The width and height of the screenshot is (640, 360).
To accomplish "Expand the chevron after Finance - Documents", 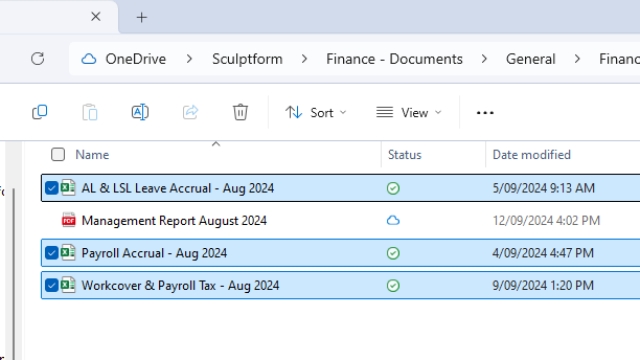I will coord(484,59).
